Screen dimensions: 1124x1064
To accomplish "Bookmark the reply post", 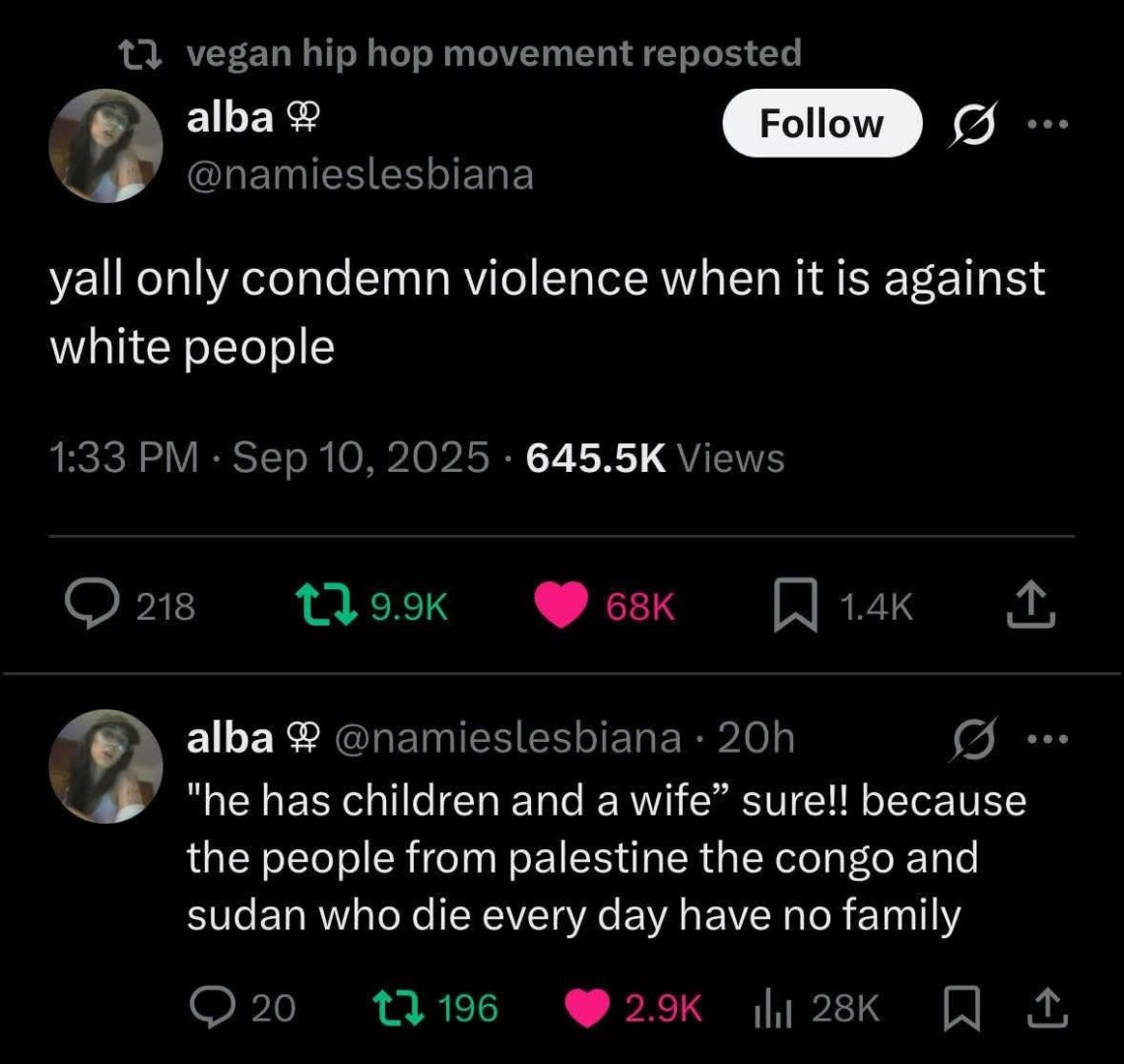I will [x=961, y=1008].
